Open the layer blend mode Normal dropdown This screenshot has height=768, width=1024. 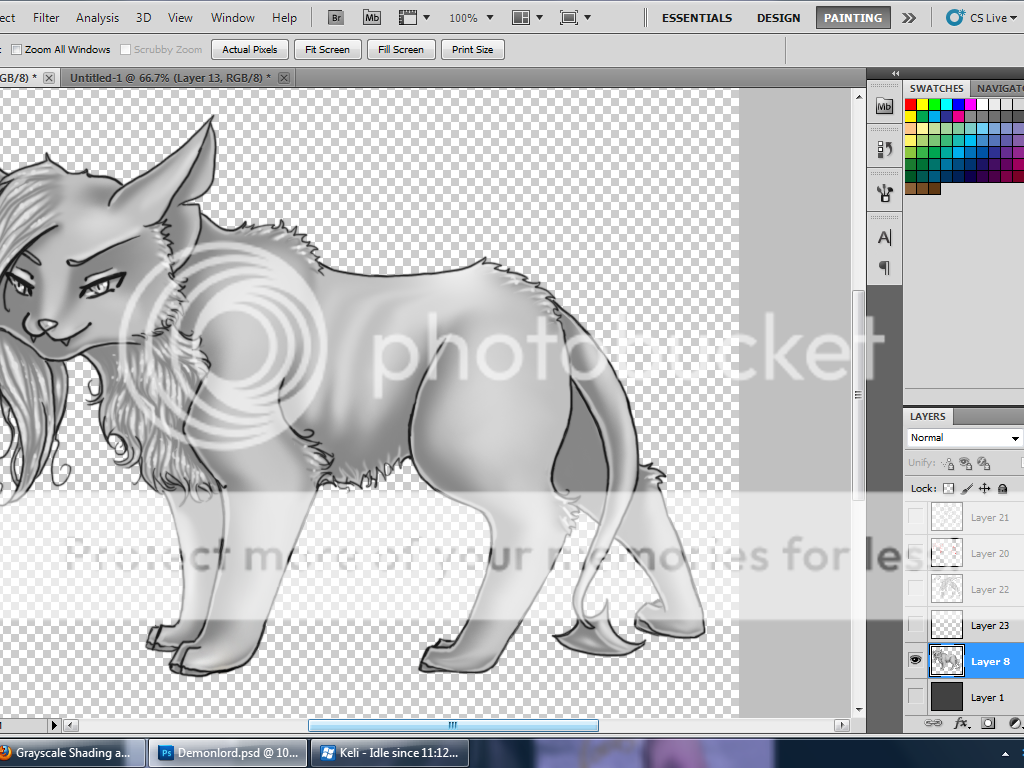point(964,438)
